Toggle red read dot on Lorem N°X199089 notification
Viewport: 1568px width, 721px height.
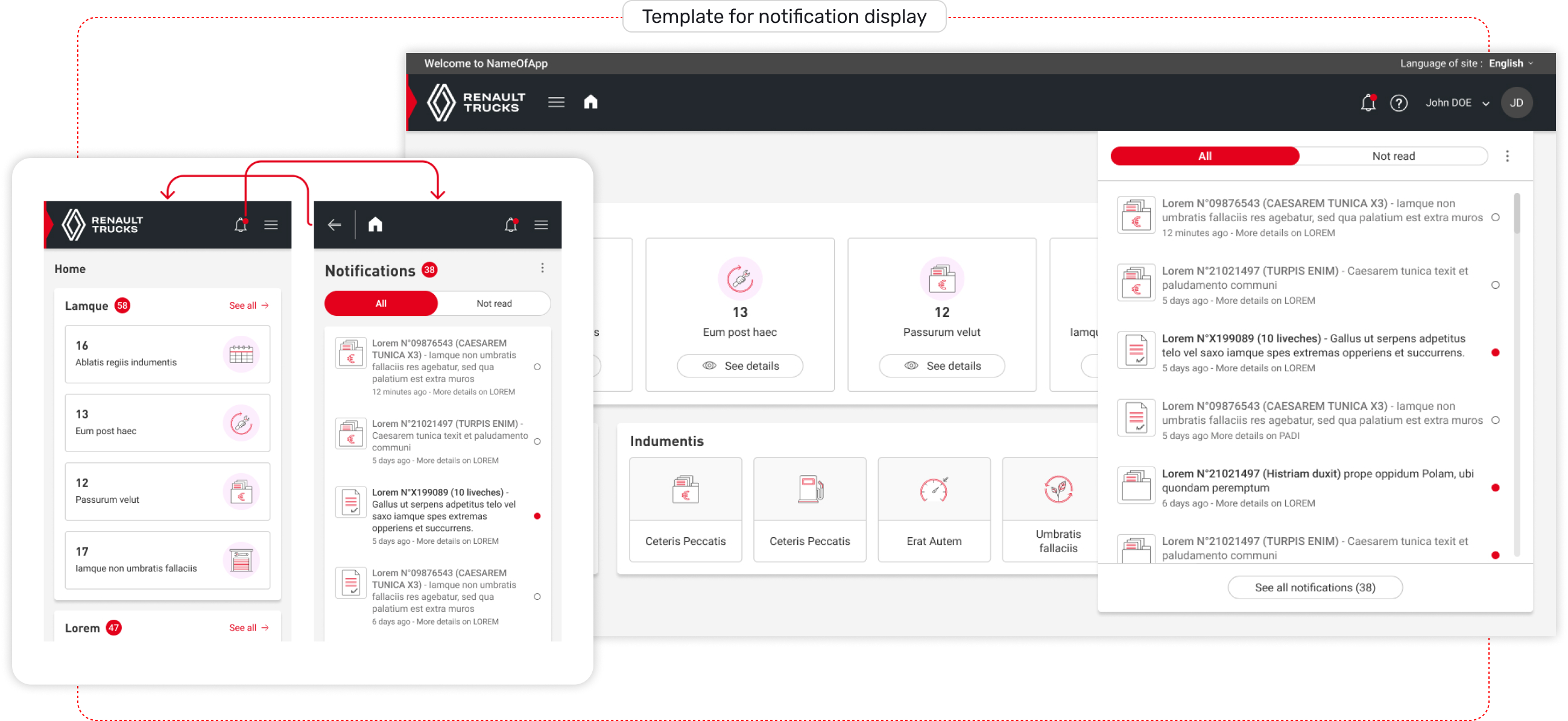1495,352
